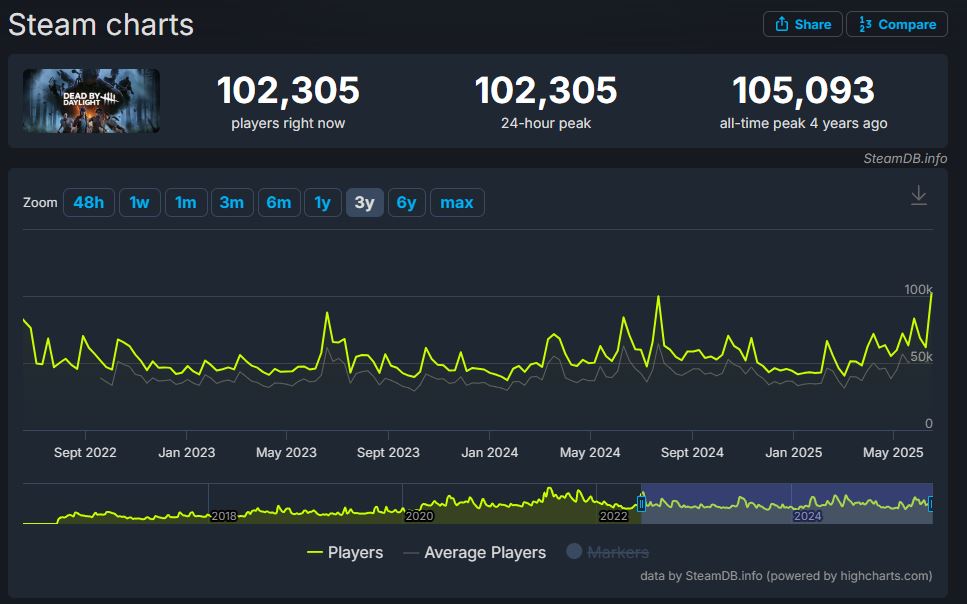Click the 2020 label in navigator
The image size is (967, 604).
coord(419,516)
